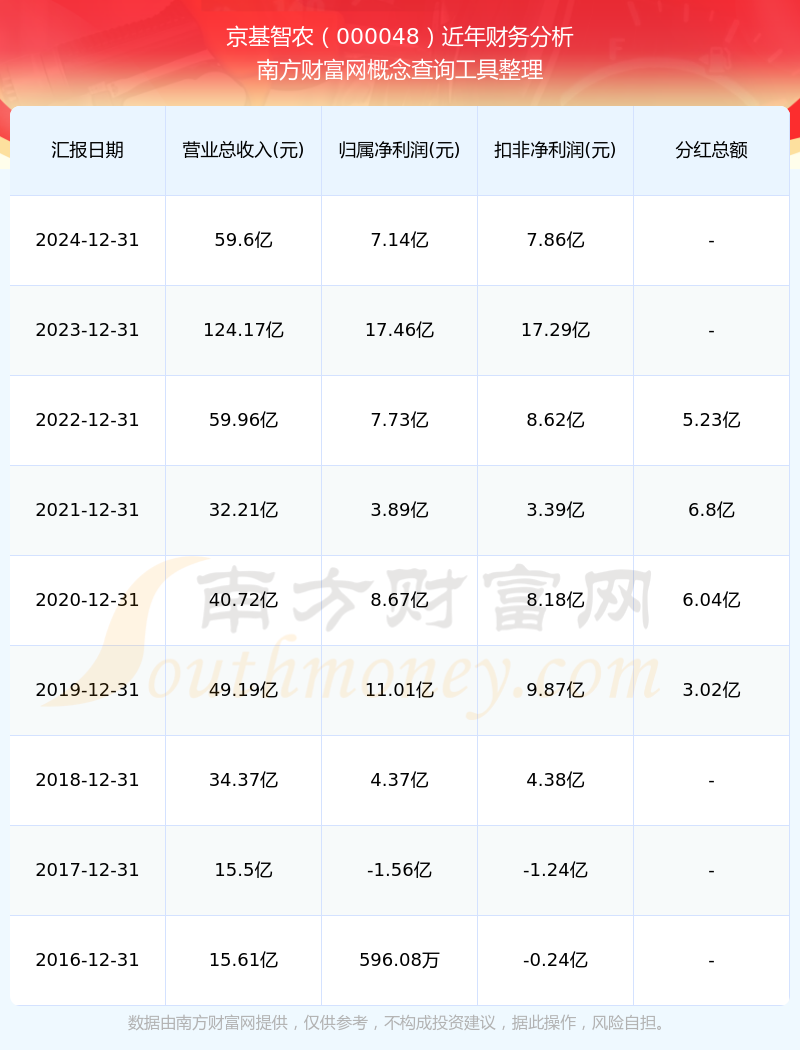
Task: Click the value 9.87亿
Action: (556, 690)
